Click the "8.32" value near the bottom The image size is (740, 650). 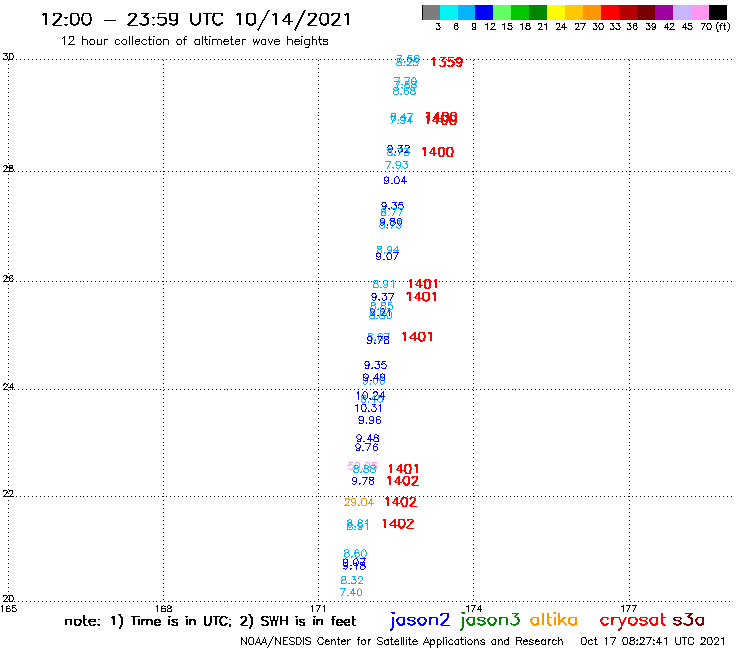(x=352, y=580)
